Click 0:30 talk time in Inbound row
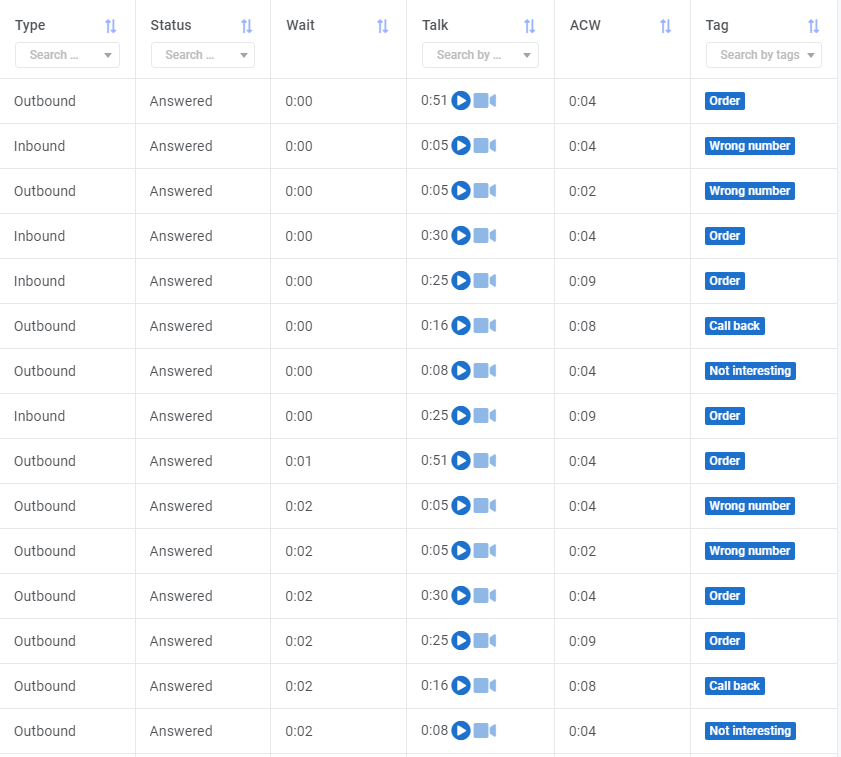The width and height of the screenshot is (841, 757). 434,236
